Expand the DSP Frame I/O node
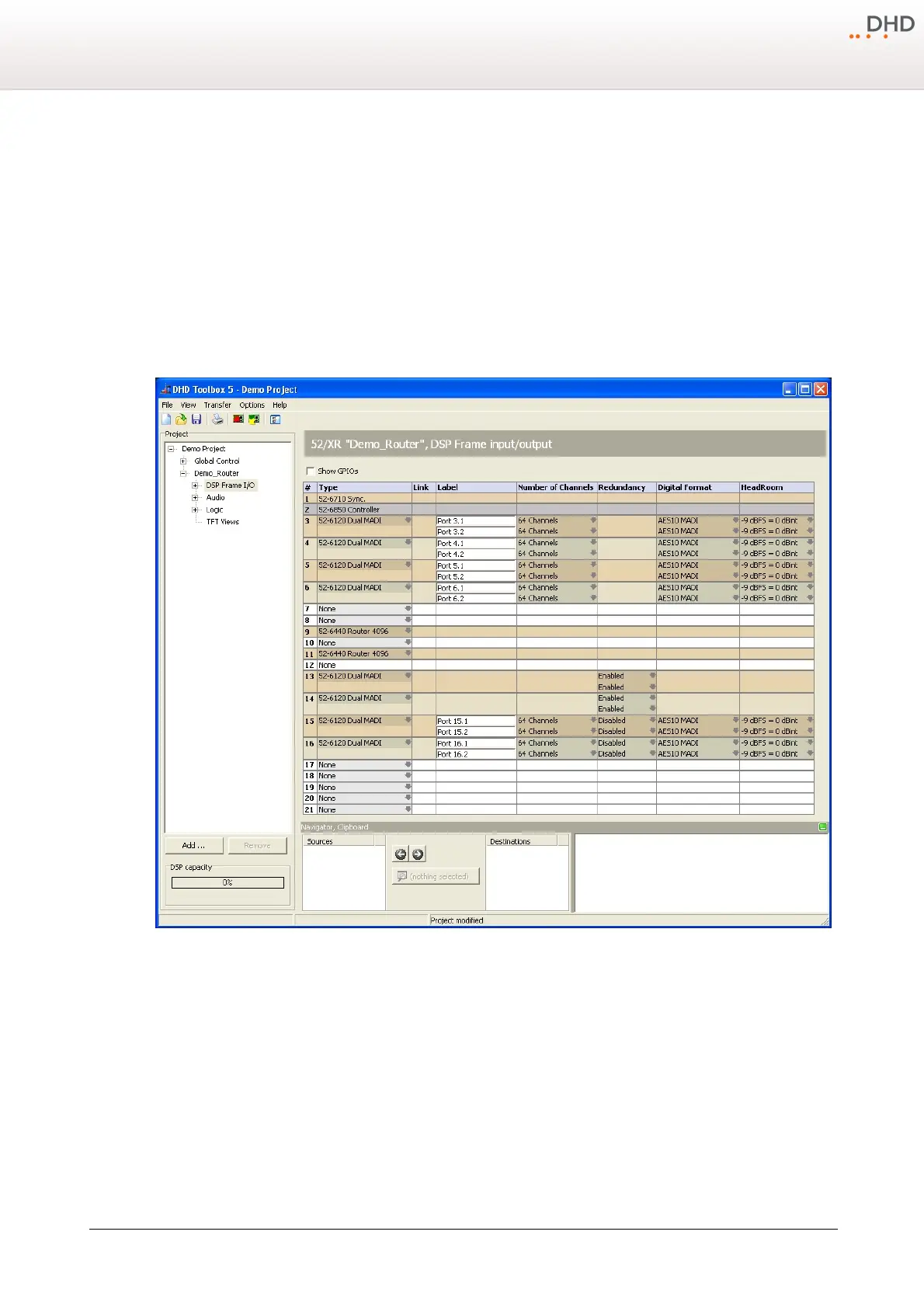 coord(196,485)
